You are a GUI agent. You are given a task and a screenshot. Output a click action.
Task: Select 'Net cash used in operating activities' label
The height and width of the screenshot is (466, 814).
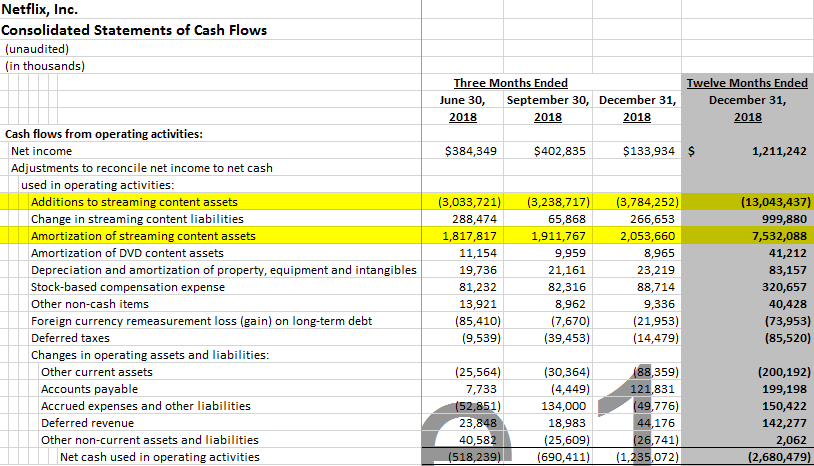click(160, 457)
